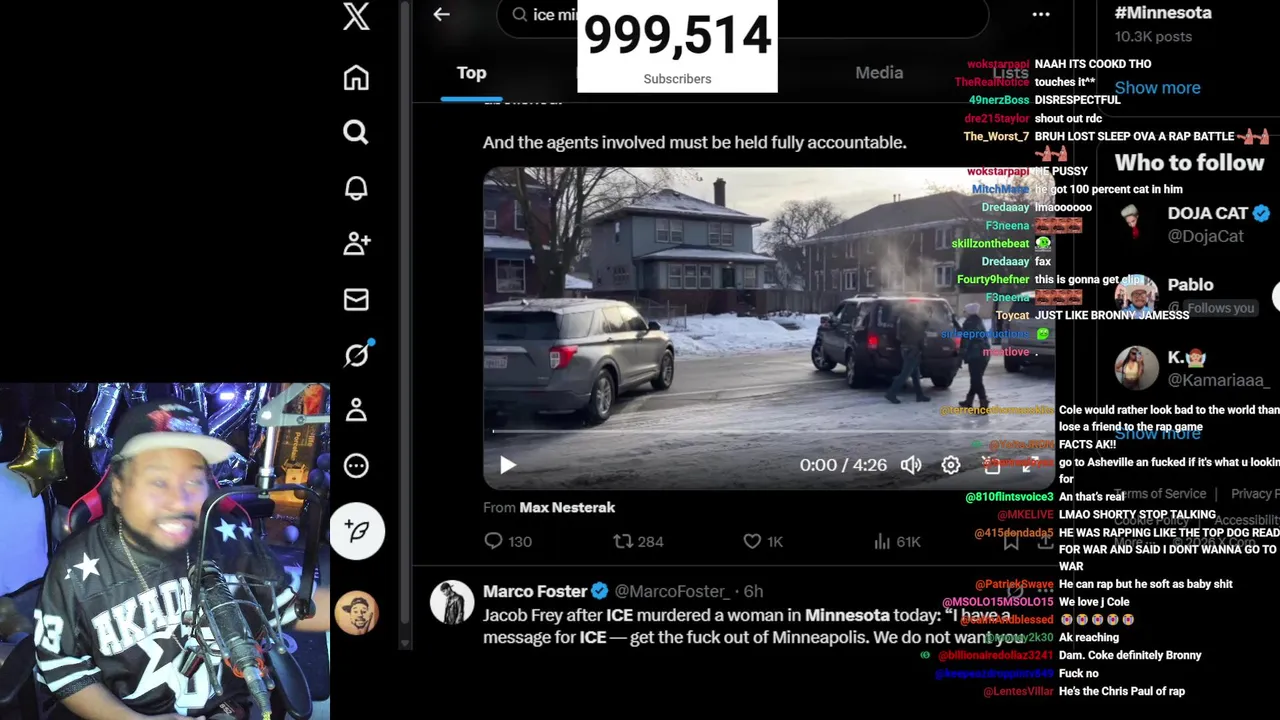Click the compose post feather button
The image size is (1280, 720).
[x=357, y=531]
